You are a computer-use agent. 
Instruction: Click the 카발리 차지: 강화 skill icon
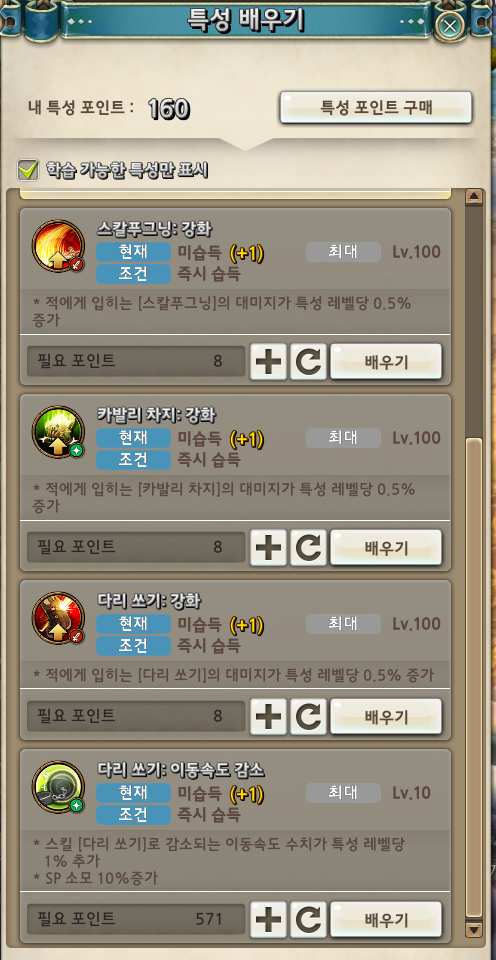[58, 432]
